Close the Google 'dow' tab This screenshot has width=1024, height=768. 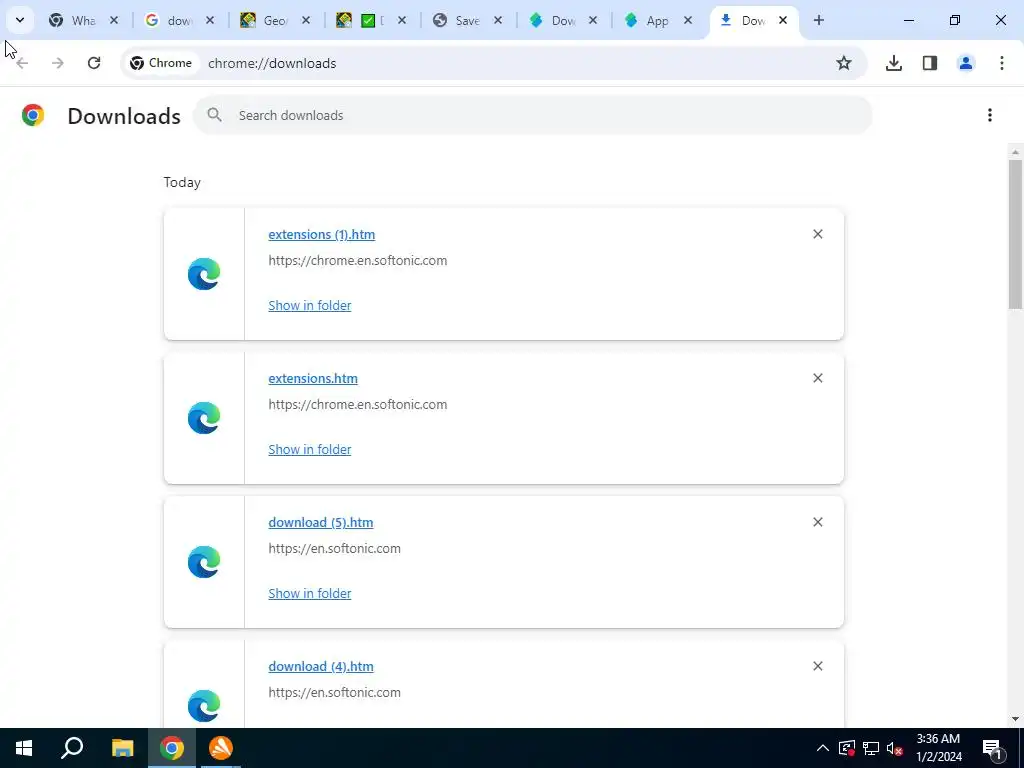click(210, 20)
